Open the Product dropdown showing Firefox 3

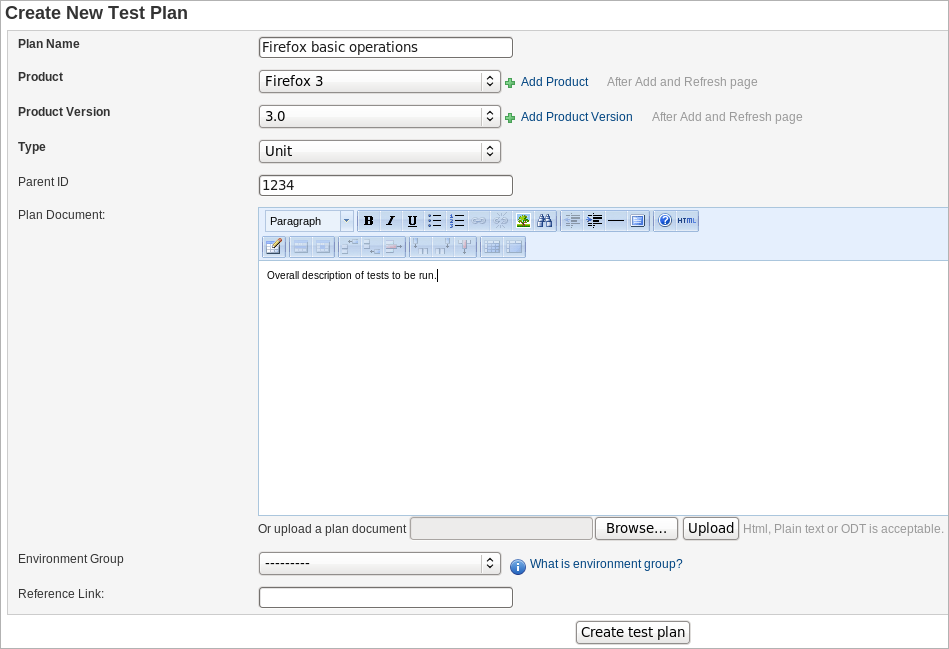[379, 82]
